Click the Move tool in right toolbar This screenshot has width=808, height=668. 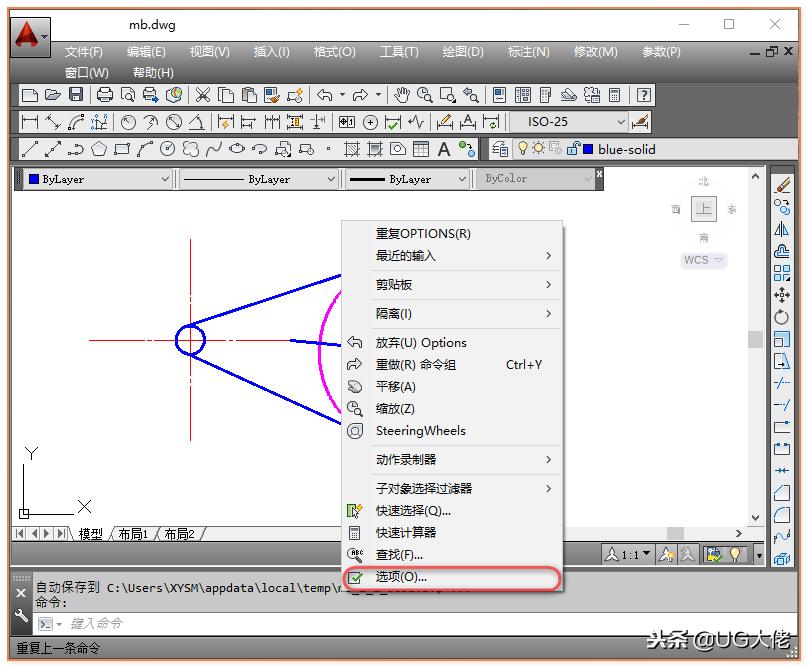pos(782,295)
